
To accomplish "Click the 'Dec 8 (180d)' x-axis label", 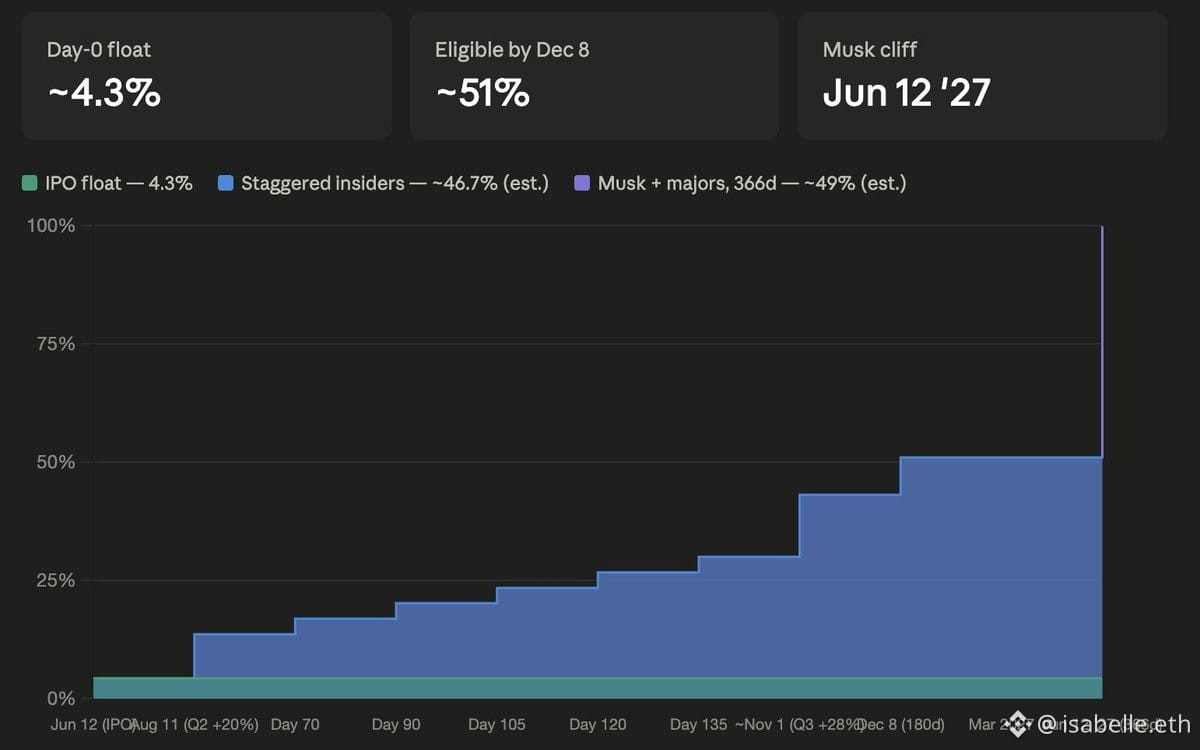I will [x=900, y=724].
